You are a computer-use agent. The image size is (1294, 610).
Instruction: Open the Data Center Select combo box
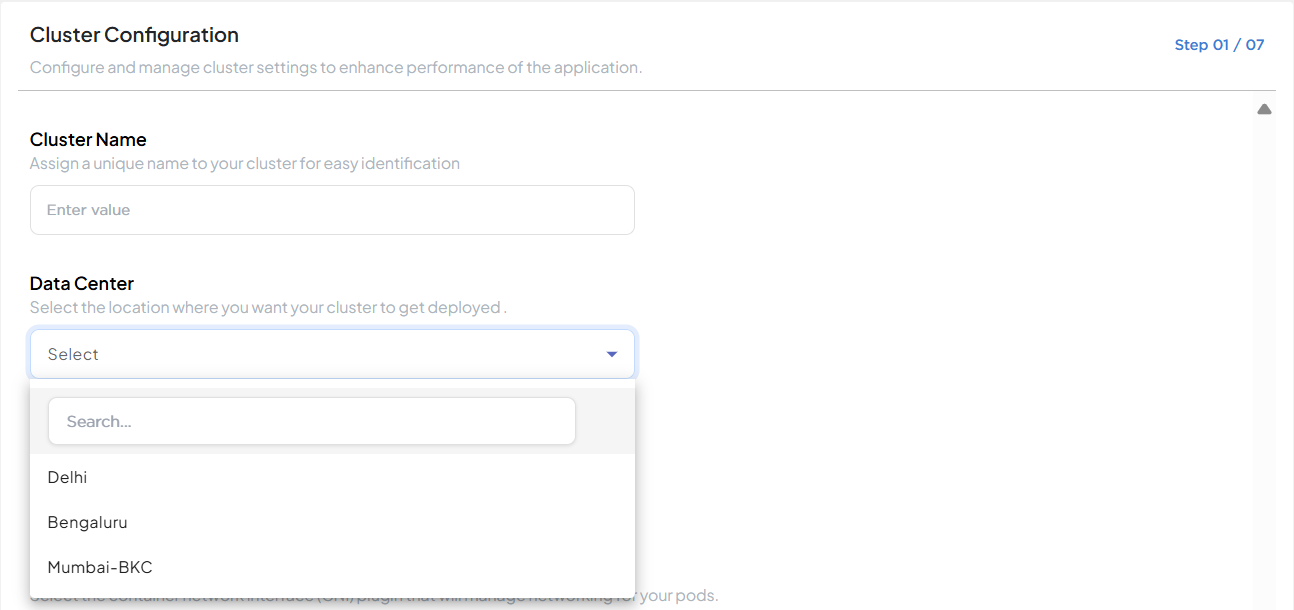coord(332,354)
